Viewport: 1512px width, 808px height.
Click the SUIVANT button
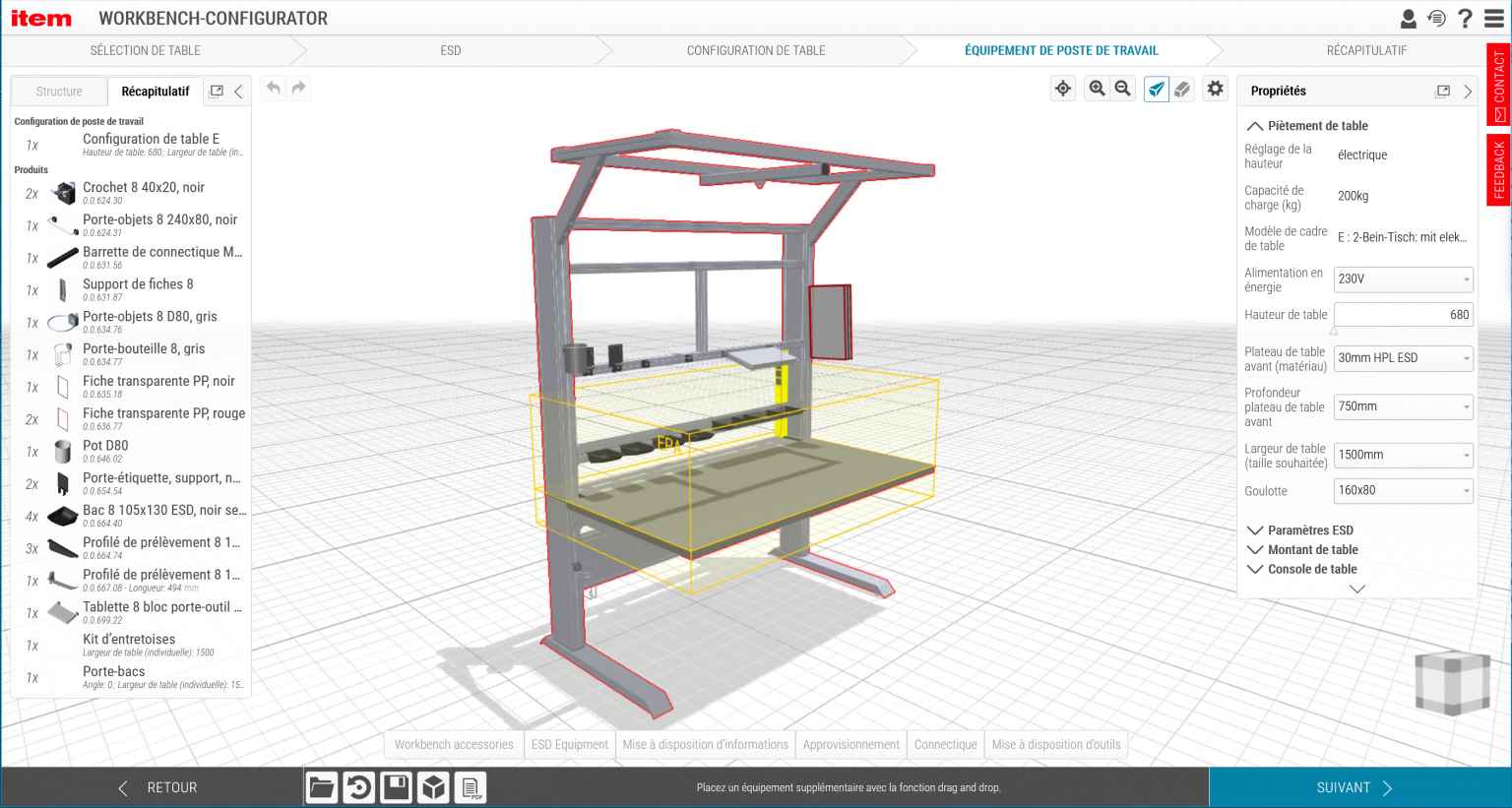click(x=1360, y=787)
